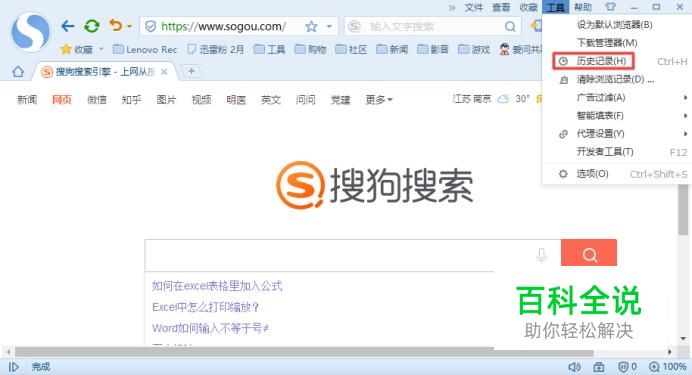The width and height of the screenshot is (692, 375).
Task: Open the 影音 bookmarks folder
Action: pos(433,49)
